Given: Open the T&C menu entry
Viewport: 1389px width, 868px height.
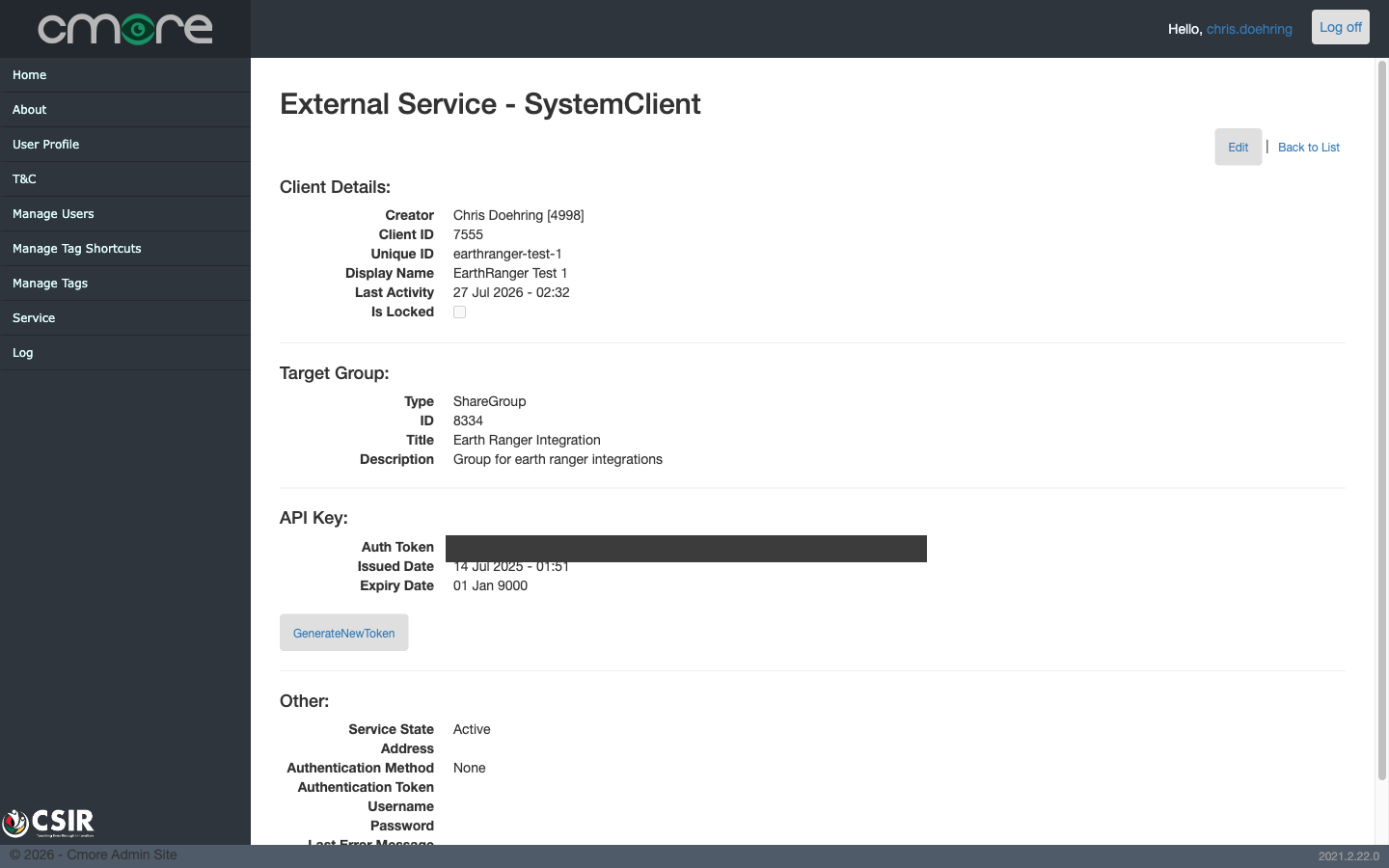Looking at the screenshot, I should pos(125,179).
